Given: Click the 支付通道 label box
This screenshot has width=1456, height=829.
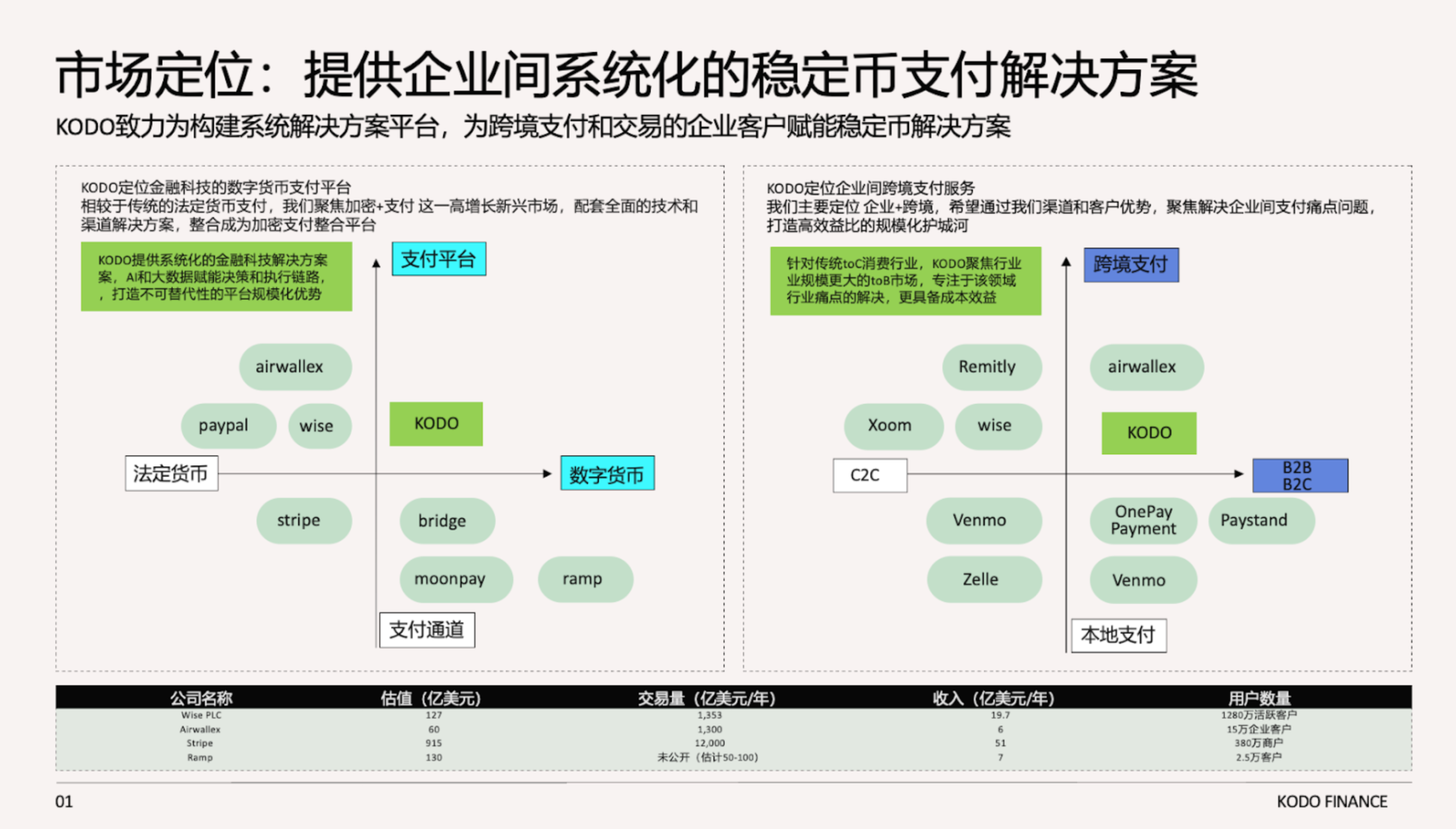Looking at the screenshot, I should (x=427, y=630).
